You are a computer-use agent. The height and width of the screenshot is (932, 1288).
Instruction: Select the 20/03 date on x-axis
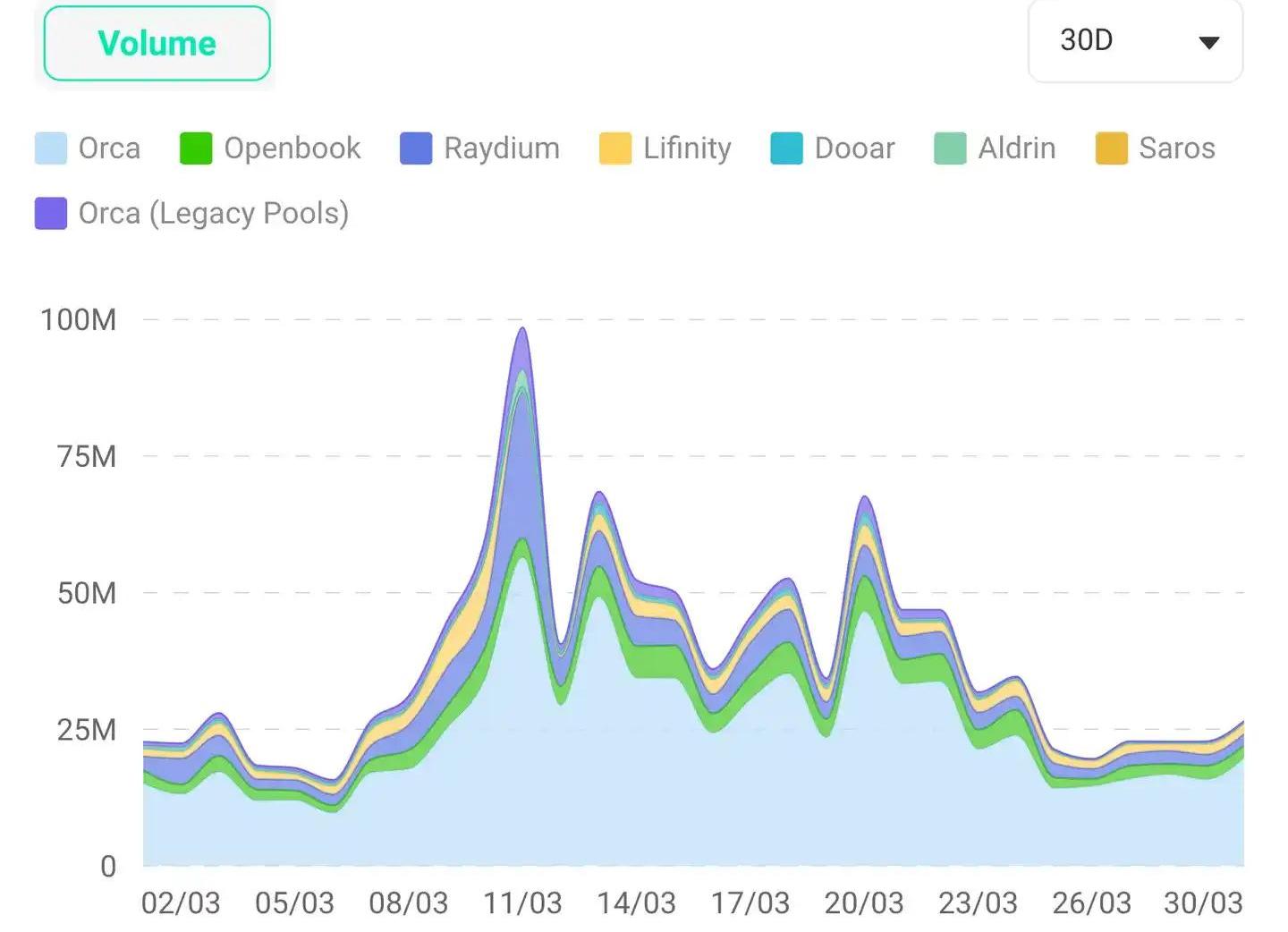[x=864, y=903]
